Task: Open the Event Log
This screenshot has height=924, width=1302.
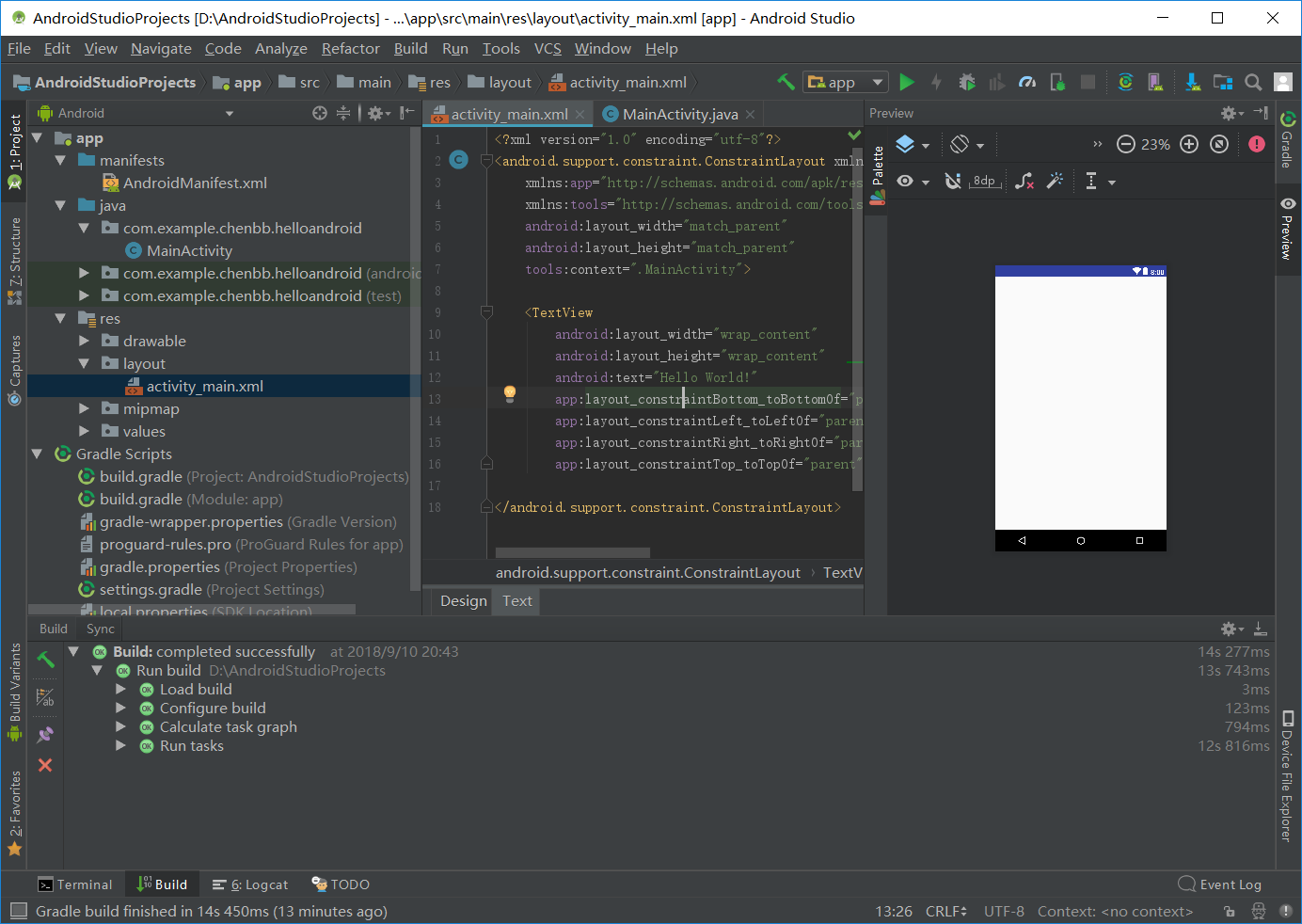Action: point(1220,884)
